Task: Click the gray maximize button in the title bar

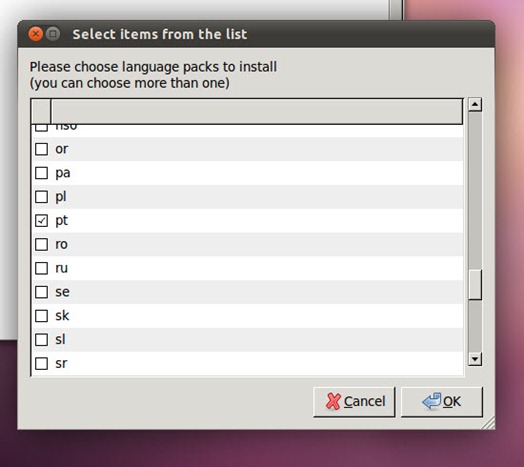Action: [53, 34]
